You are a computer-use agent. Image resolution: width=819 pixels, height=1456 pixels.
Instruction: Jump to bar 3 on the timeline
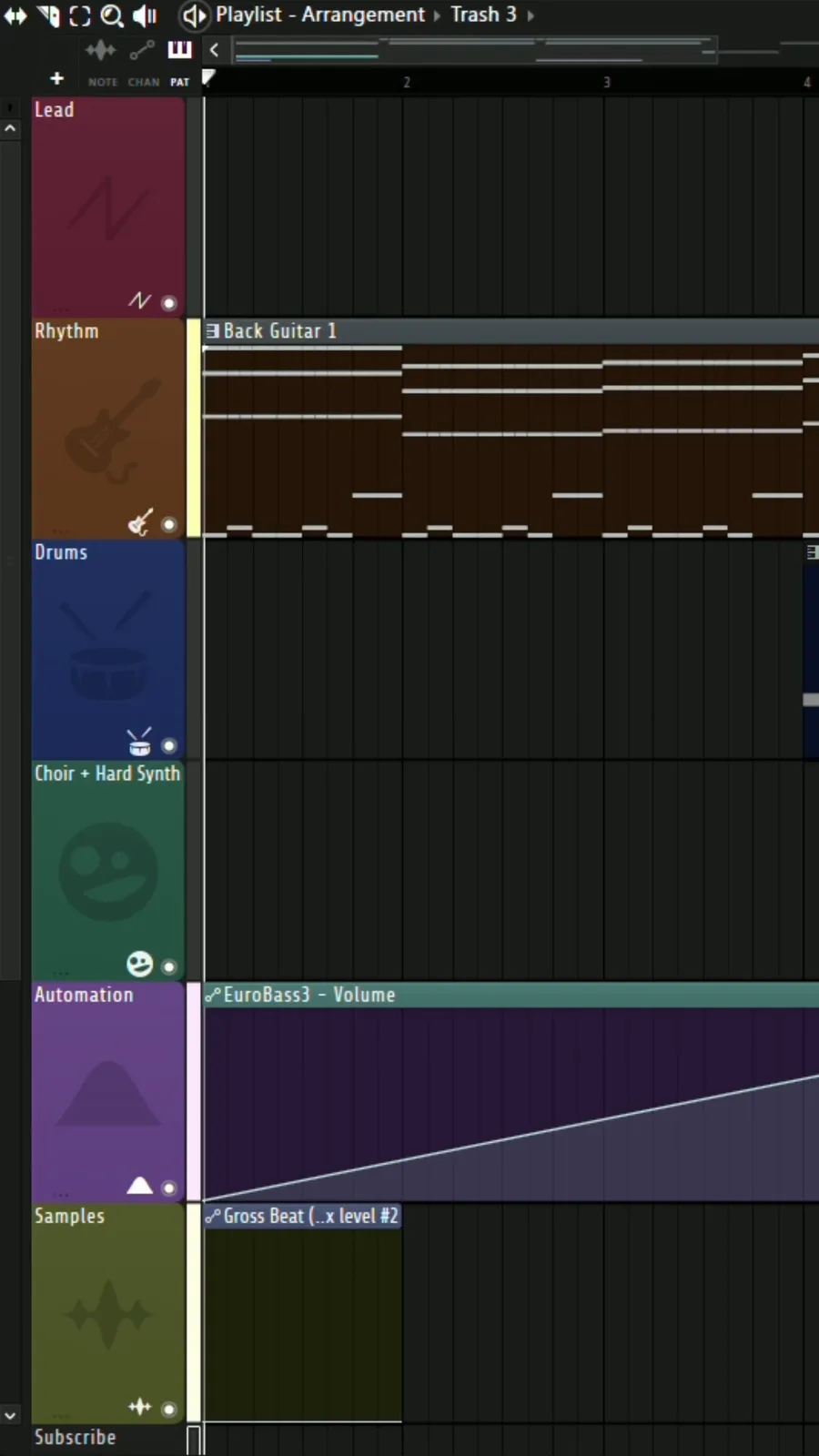coord(607,82)
